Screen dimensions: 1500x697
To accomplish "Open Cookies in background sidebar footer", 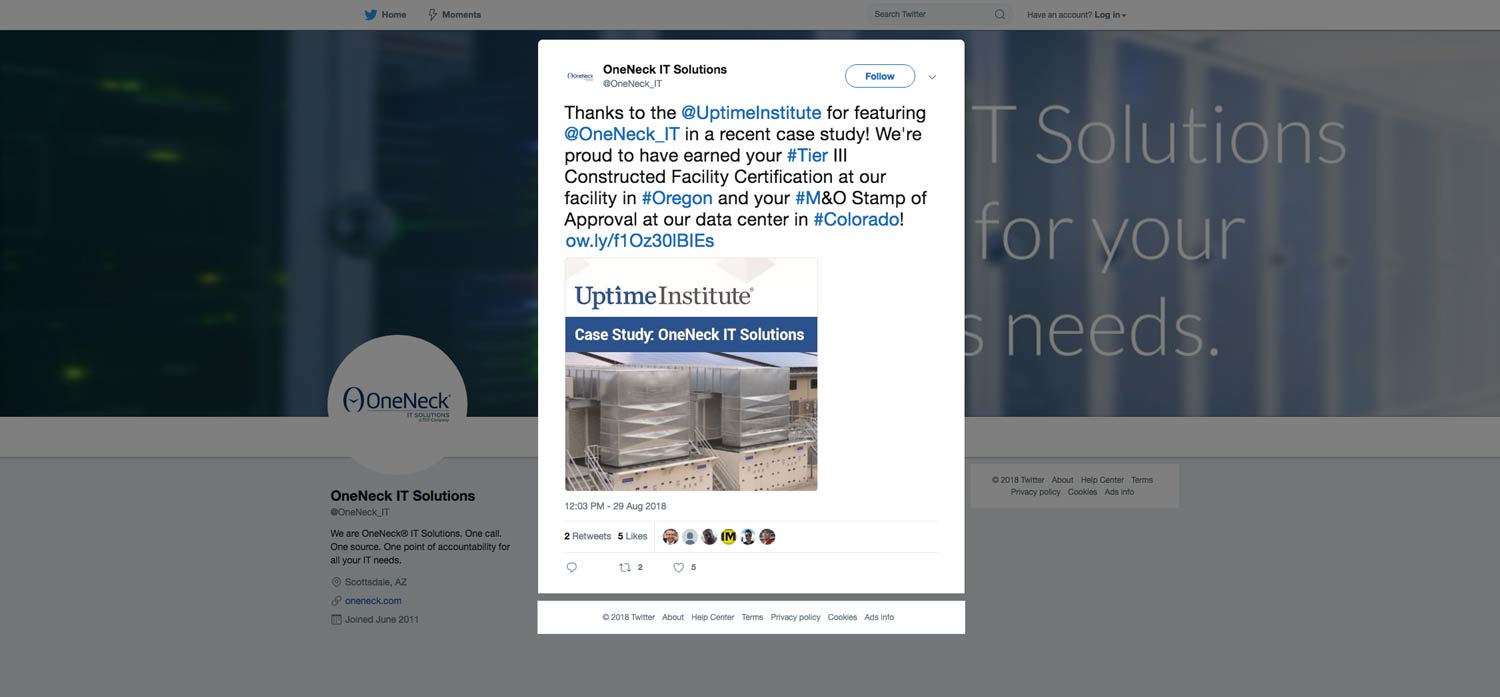I will [x=1082, y=492].
